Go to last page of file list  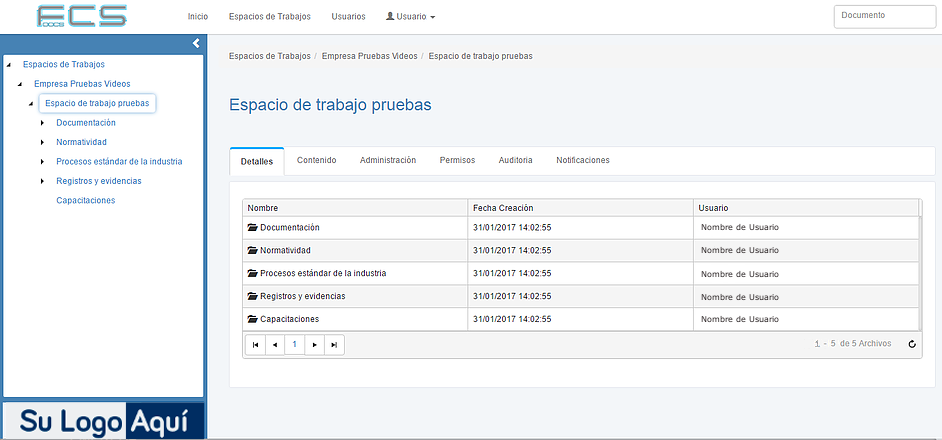coord(334,344)
